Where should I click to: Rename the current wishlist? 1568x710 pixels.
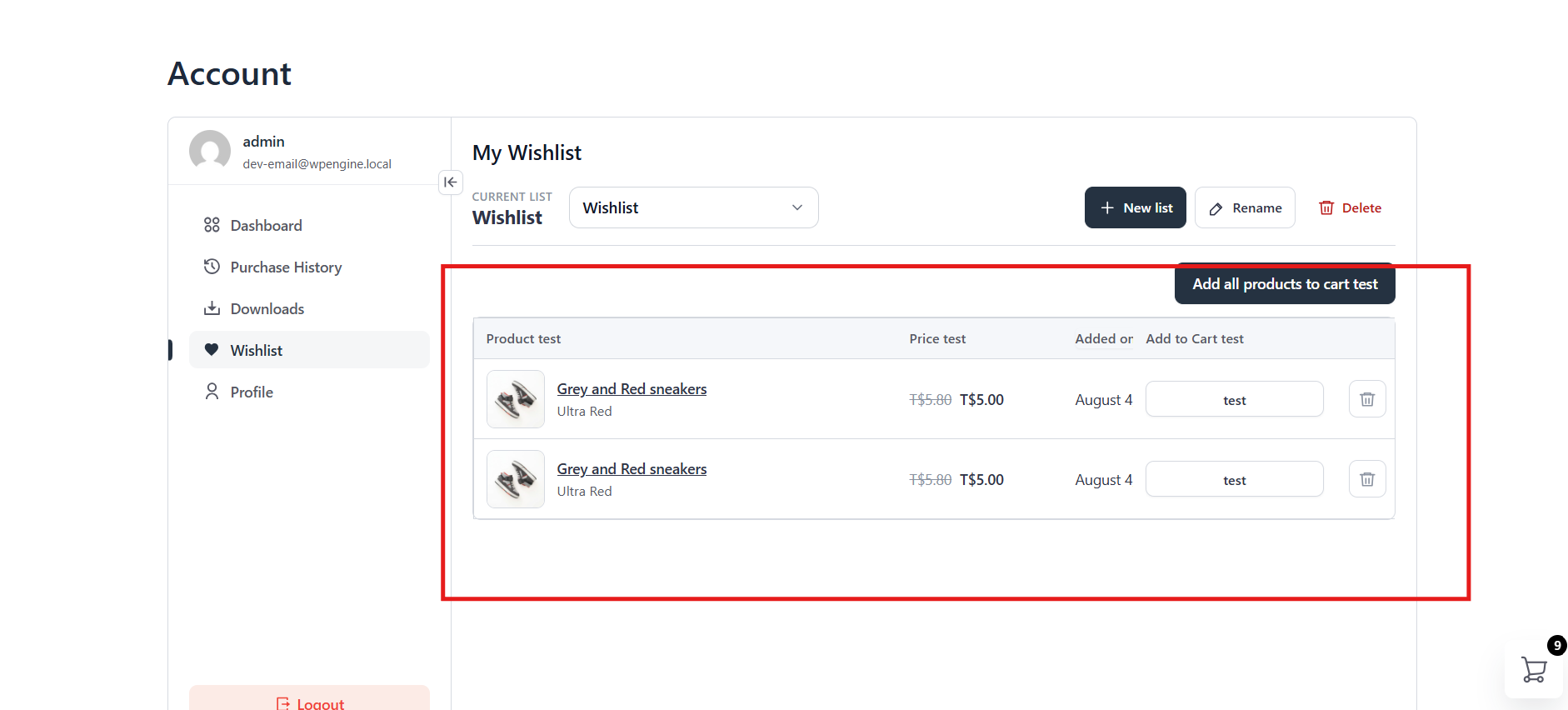pyautogui.click(x=1245, y=207)
